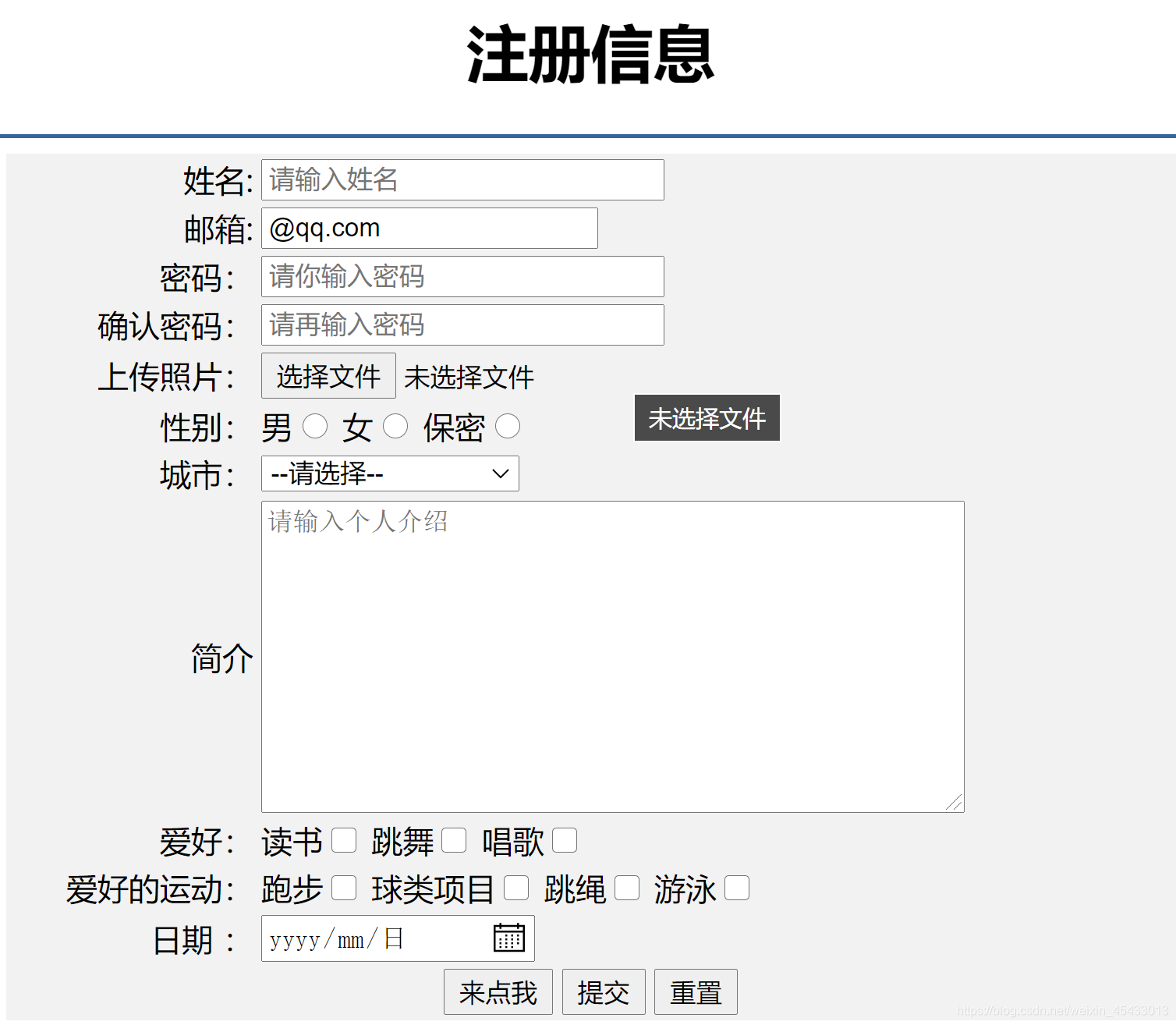Screen dimensions: 1176x1025
Task: Click the 日期 date input yyyy/mm/日
Action: (398, 938)
